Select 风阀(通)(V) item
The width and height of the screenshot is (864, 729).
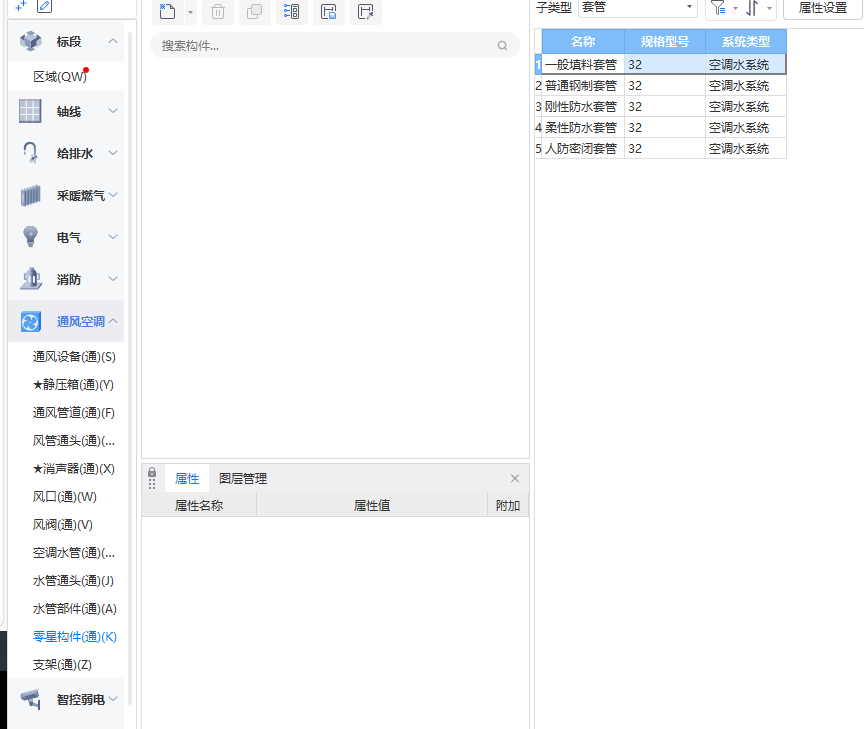pos(62,525)
